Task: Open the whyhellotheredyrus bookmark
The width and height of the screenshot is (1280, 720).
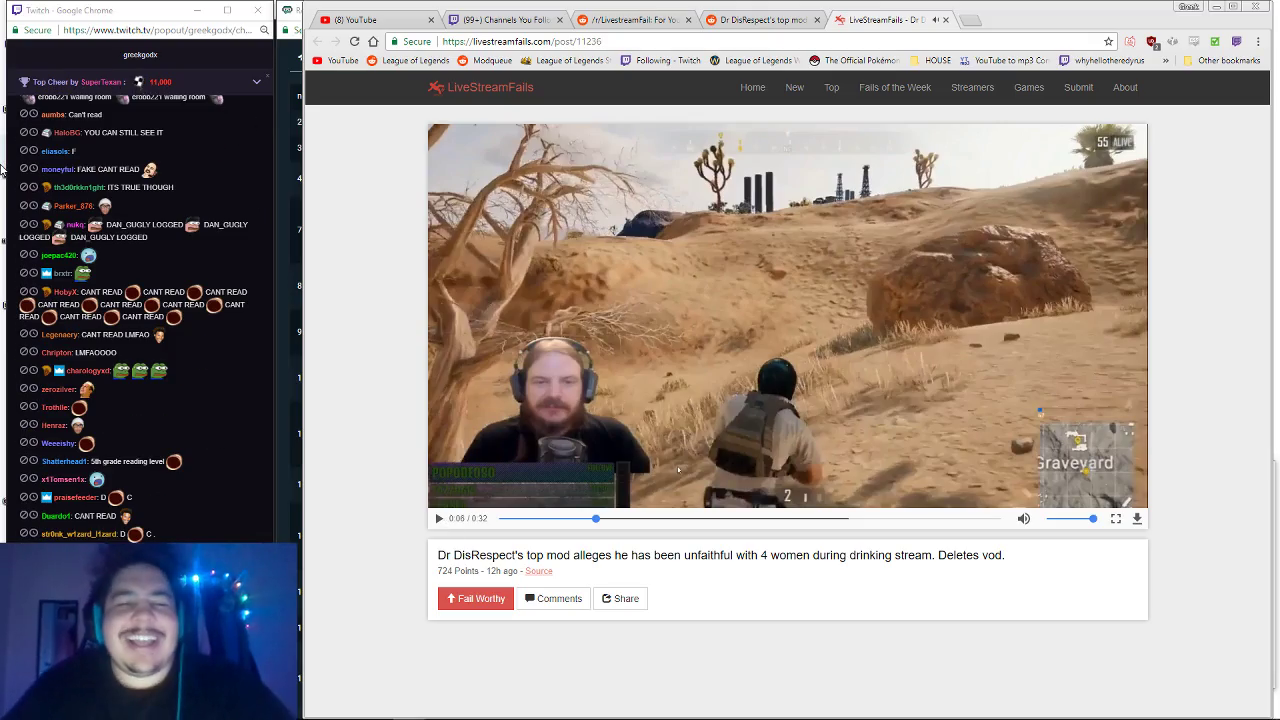Action: click(1102, 60)
